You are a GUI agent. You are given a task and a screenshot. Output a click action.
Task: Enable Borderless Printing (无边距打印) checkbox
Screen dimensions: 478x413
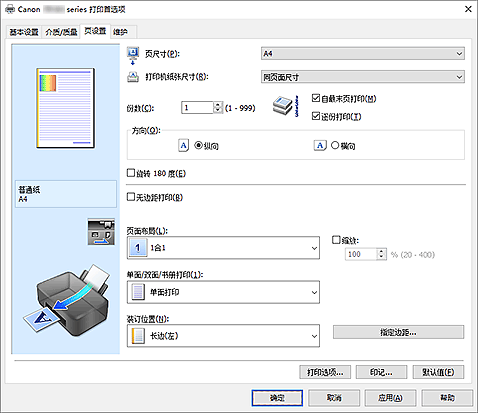[x=131, y=197]
